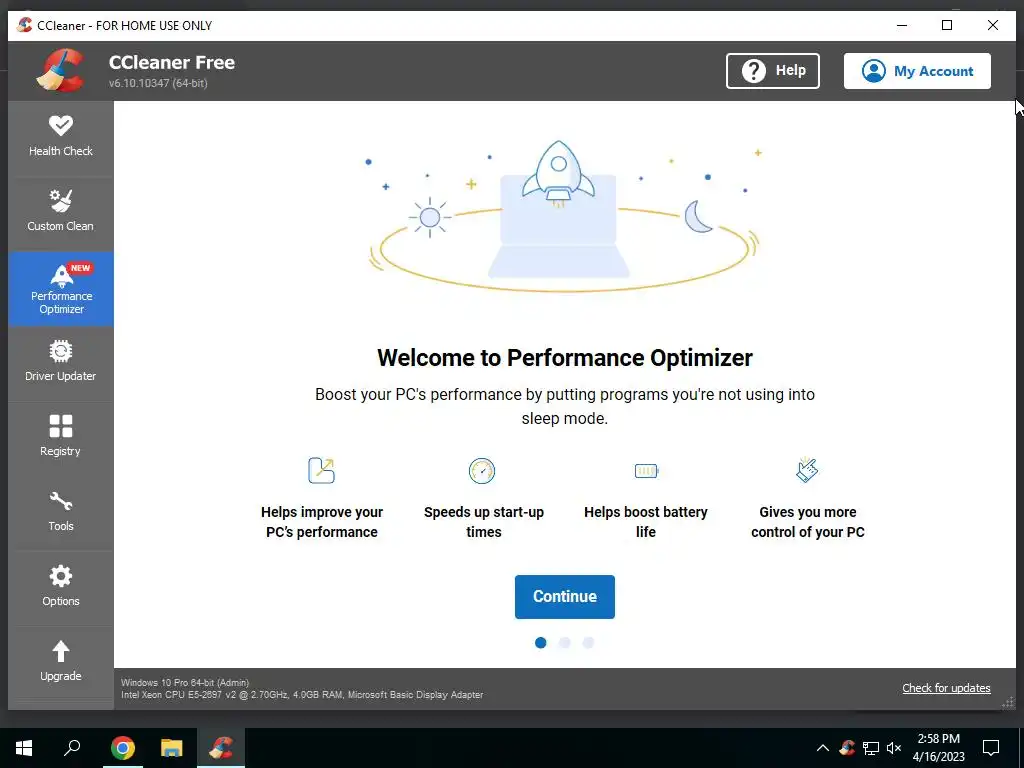The height and width of the screenshot is (768, 1024).
Task: Jump to the third onboarding page dot
Action: click(x=588, y=643)
